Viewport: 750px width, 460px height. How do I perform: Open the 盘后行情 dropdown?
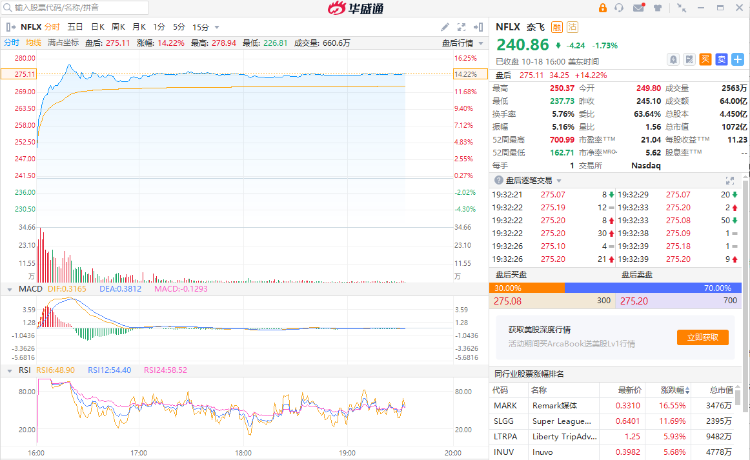(x=463, y=44)
